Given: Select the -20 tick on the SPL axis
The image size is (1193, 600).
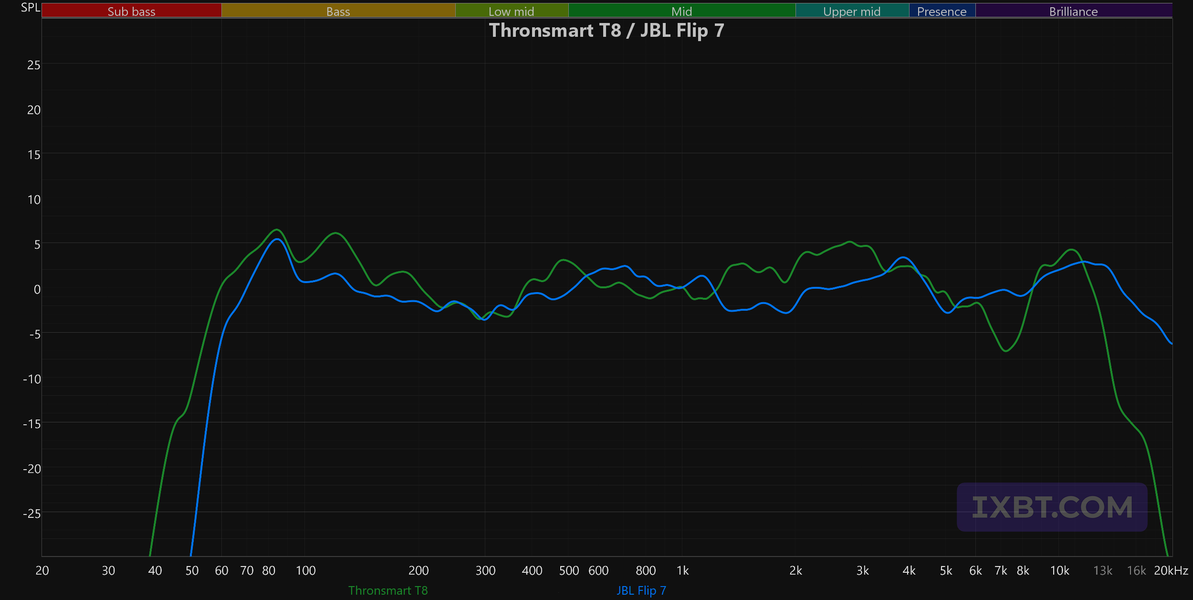Looking at the screenshot, I should click(30, 468).
